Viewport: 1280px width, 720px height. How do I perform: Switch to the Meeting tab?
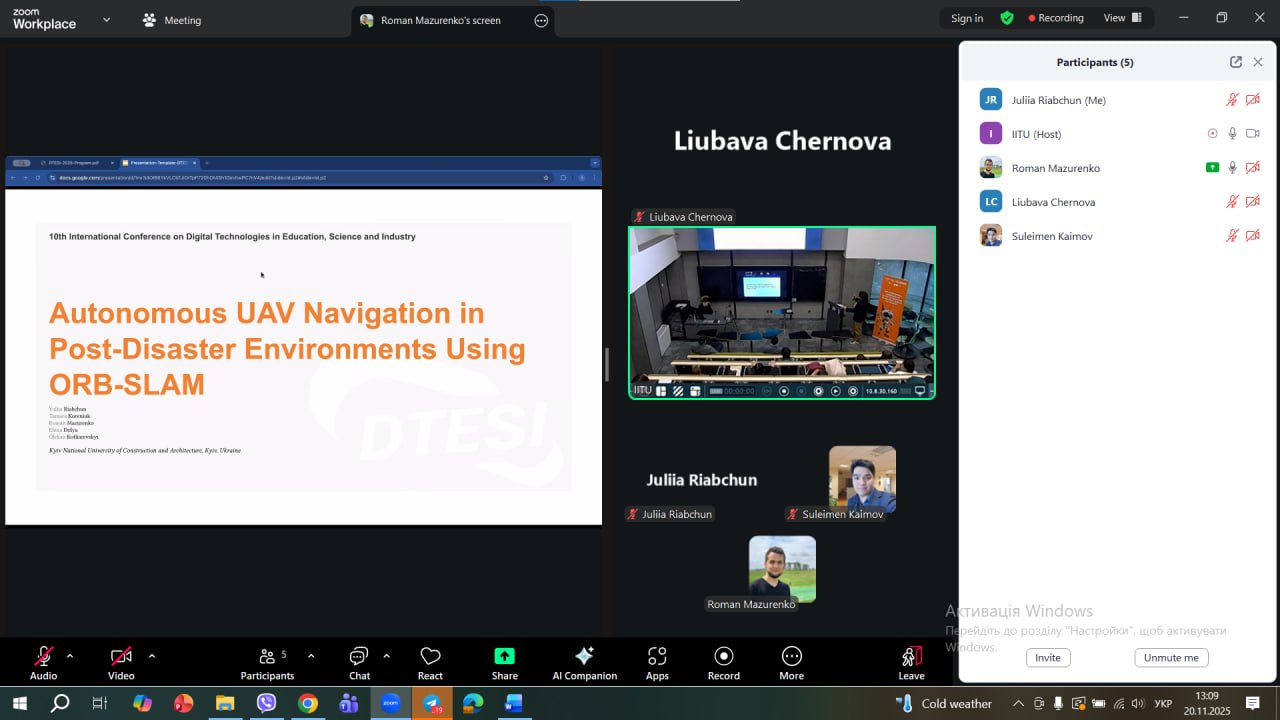172,20
